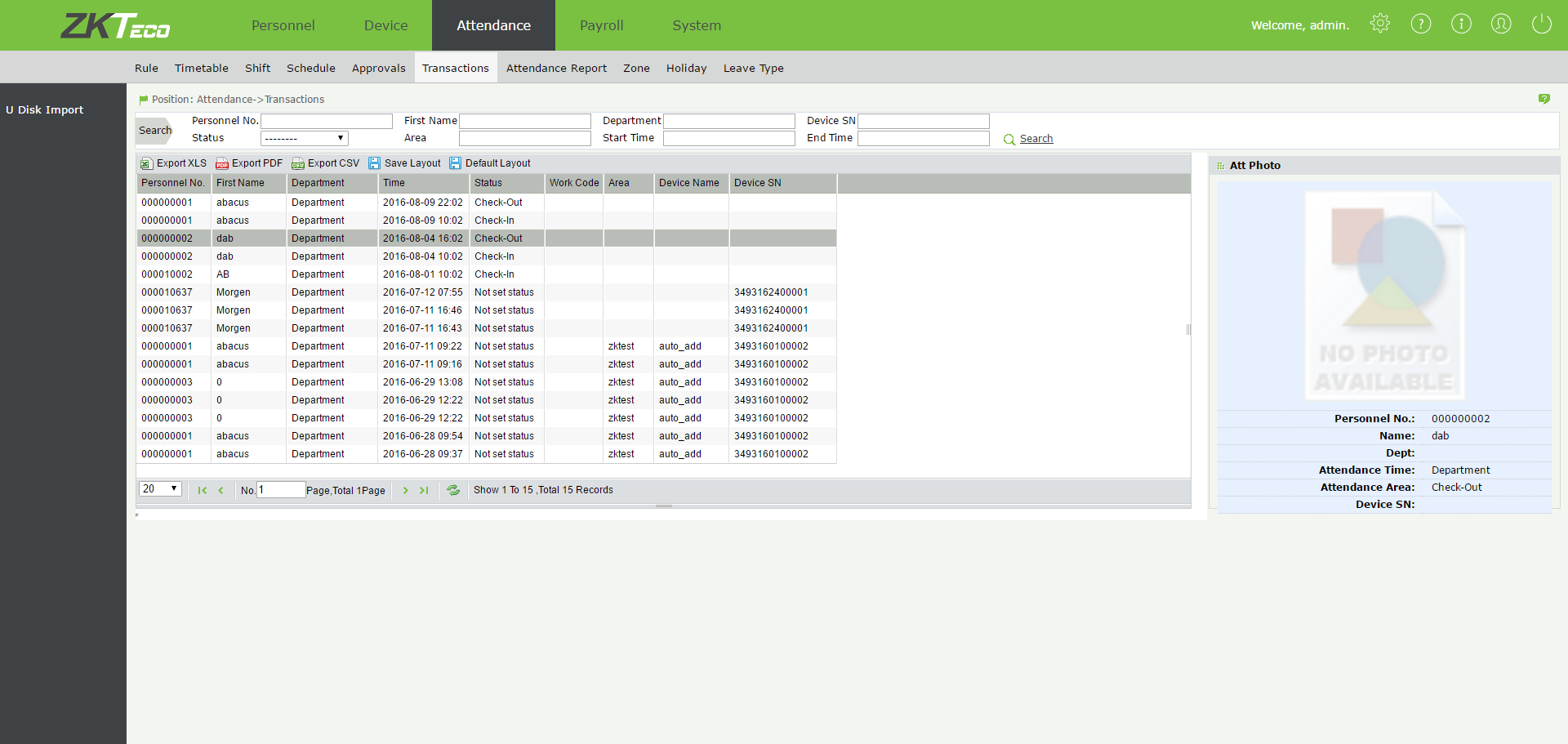
Task: Open the help question mark icon
Action: 1421,24
